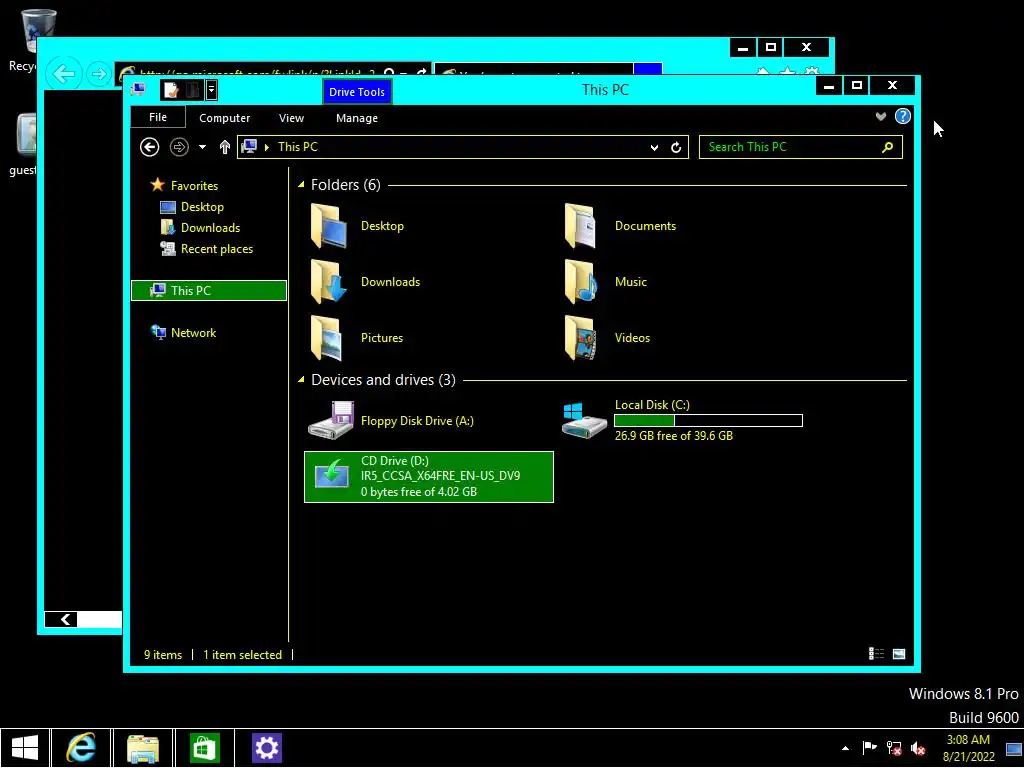The image size is (1024, 768).
Task: Go up one level with Up arrow
Action: point(225,147)
